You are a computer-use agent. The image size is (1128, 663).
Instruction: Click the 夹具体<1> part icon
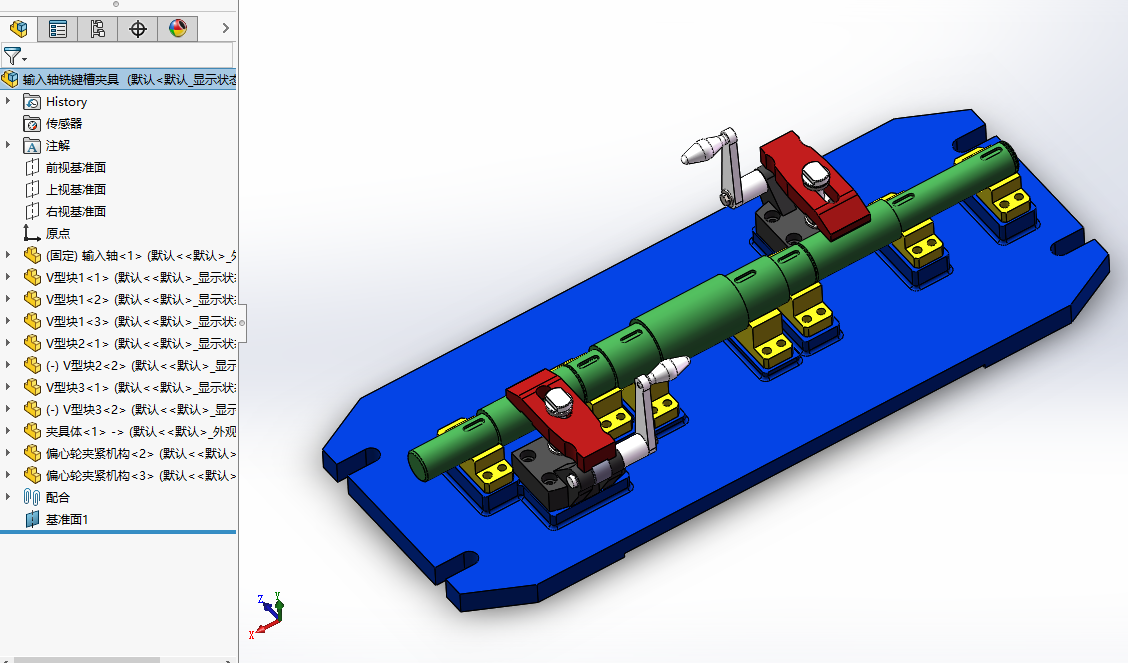click(x=32, y=431)
